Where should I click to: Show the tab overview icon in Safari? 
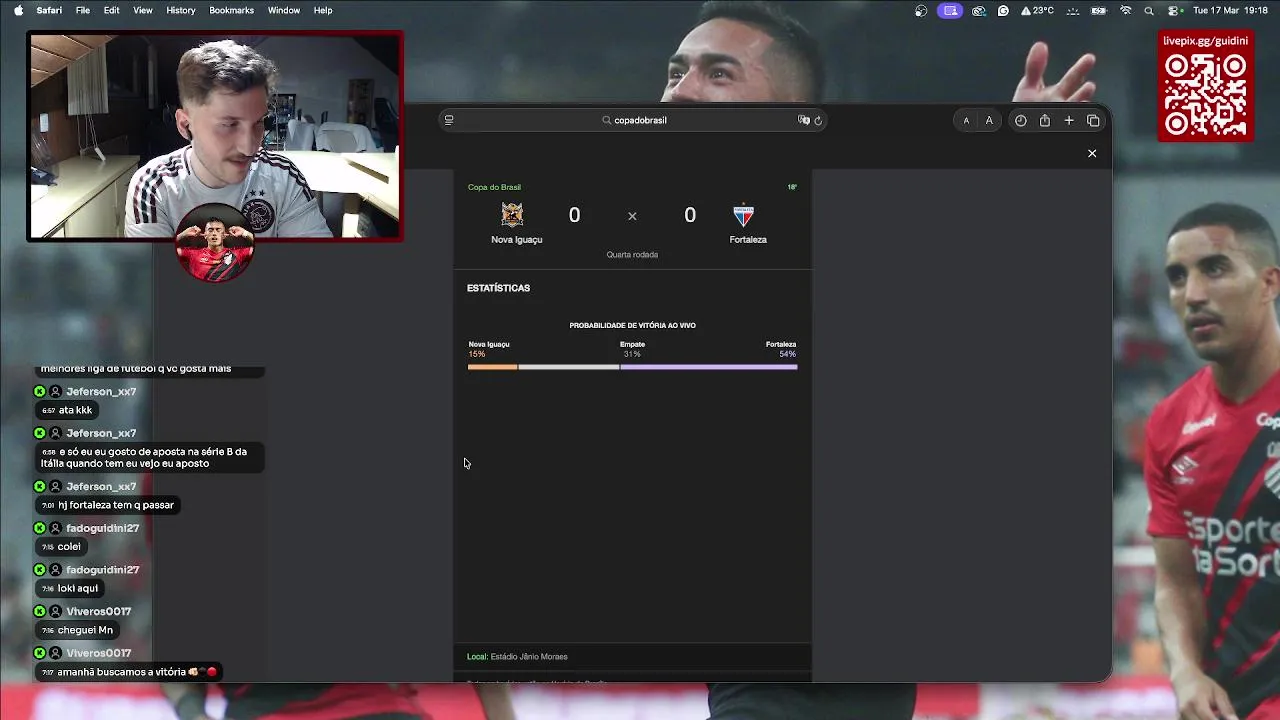pos(1093,121)
